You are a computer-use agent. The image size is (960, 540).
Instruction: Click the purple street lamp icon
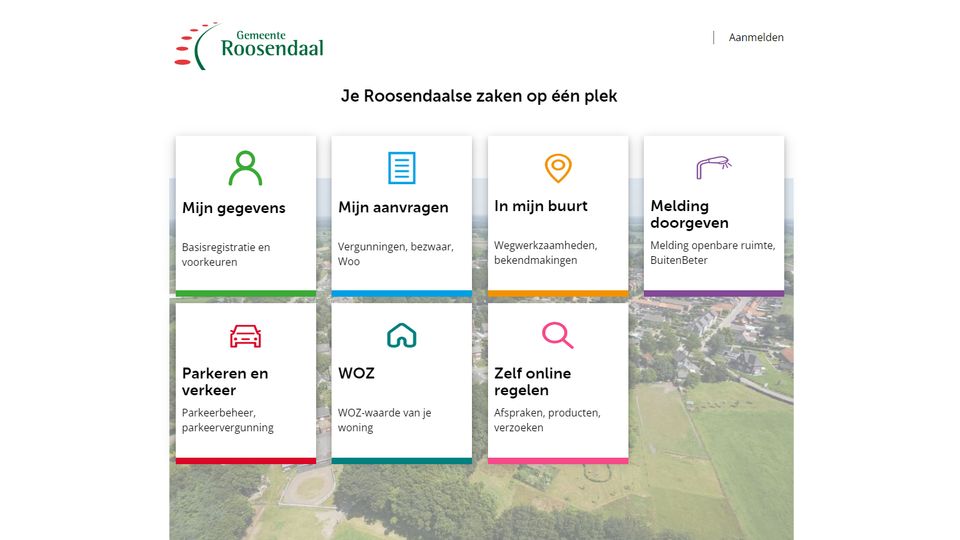tap(713, 166)
